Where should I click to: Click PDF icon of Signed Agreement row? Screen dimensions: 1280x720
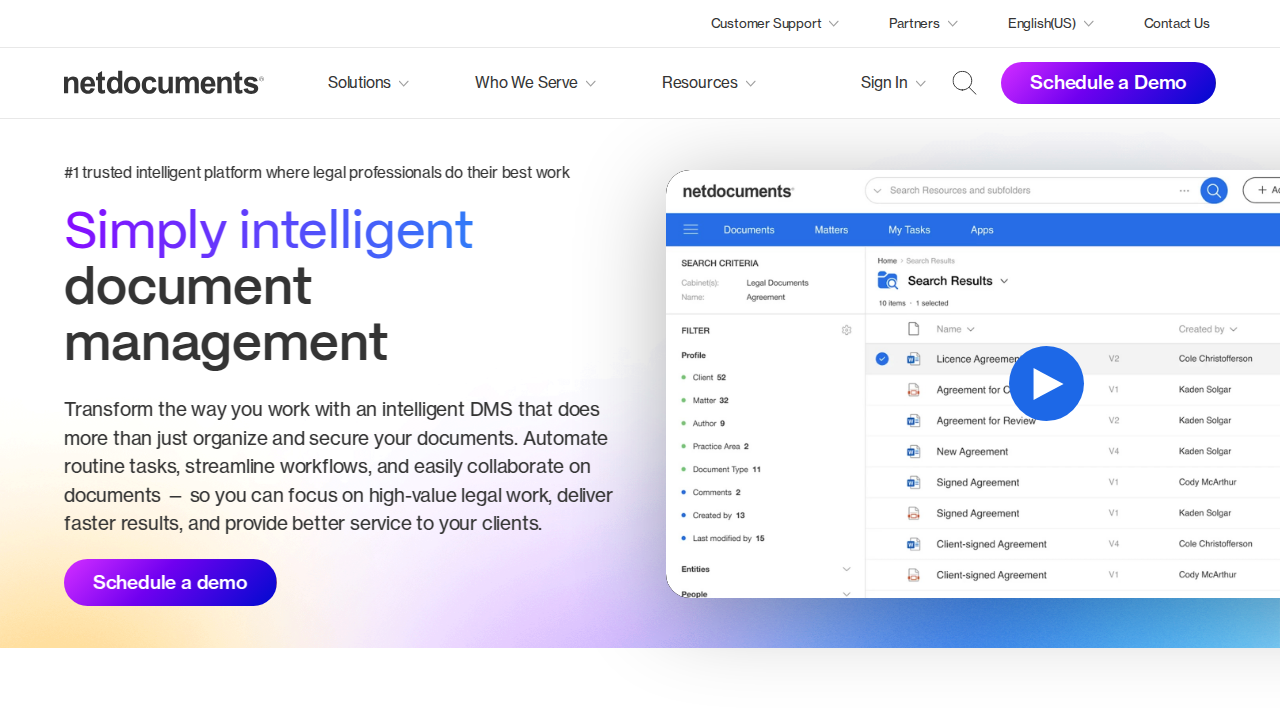tap(913, 514)
